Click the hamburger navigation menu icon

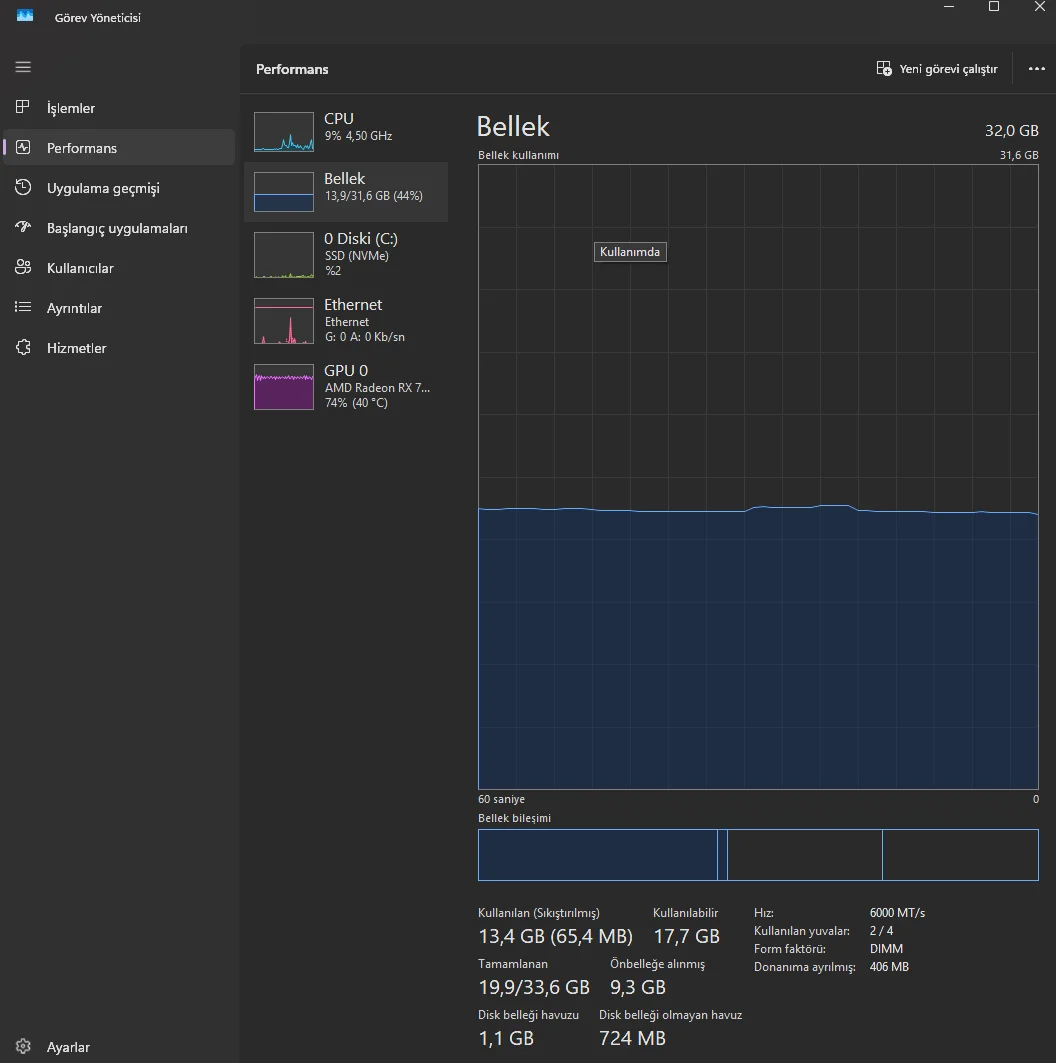(x=23, y=67)
